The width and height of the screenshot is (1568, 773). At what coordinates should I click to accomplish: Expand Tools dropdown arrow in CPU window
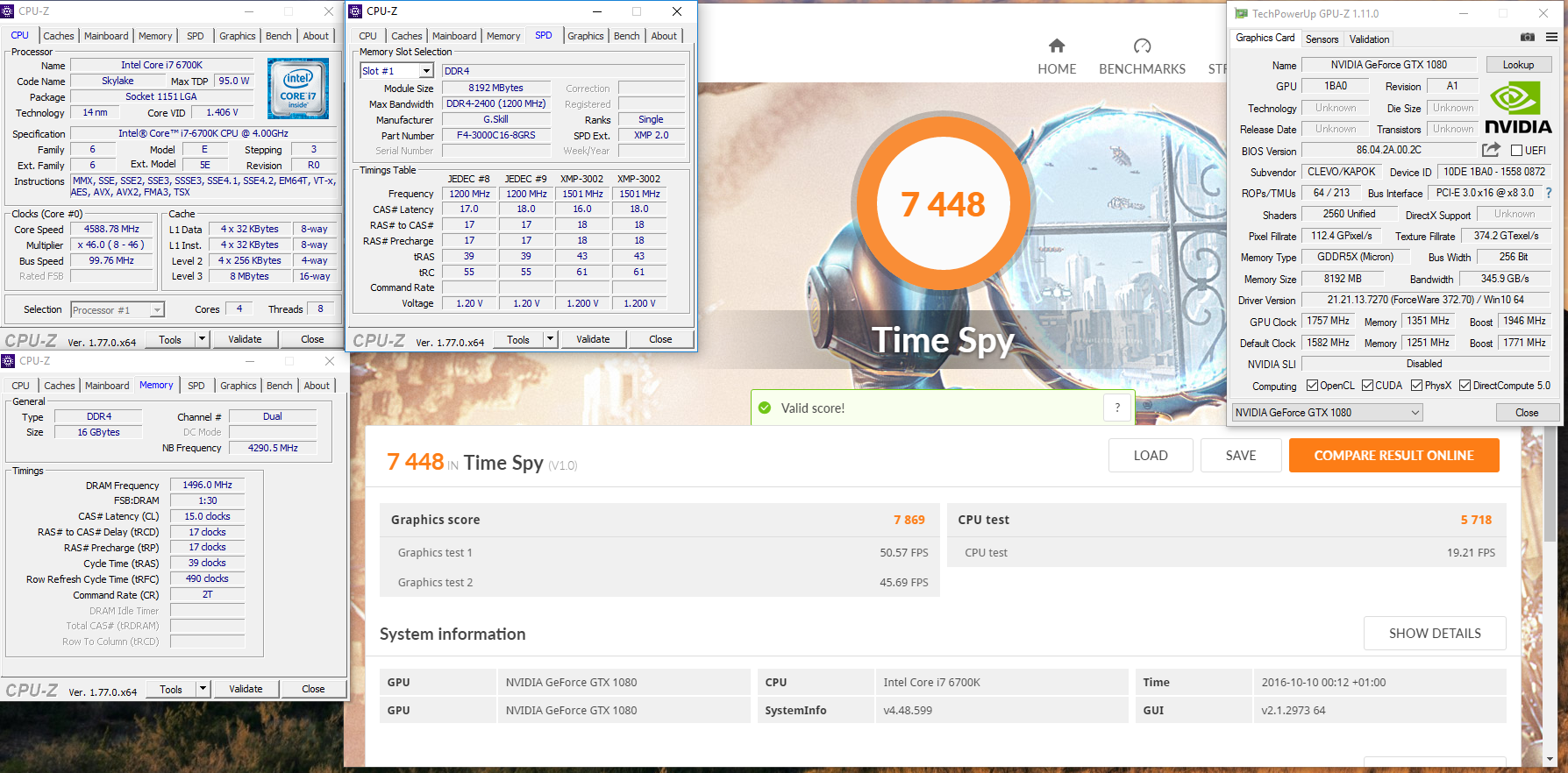(202, 339)
